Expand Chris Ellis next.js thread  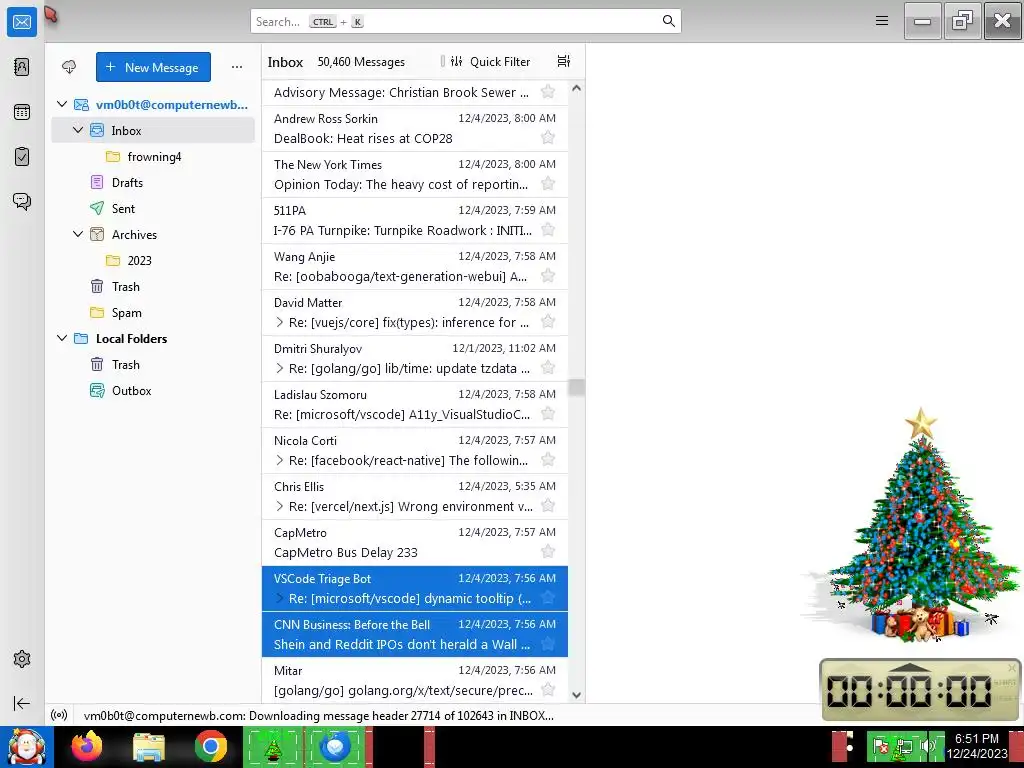coord(280,506)
